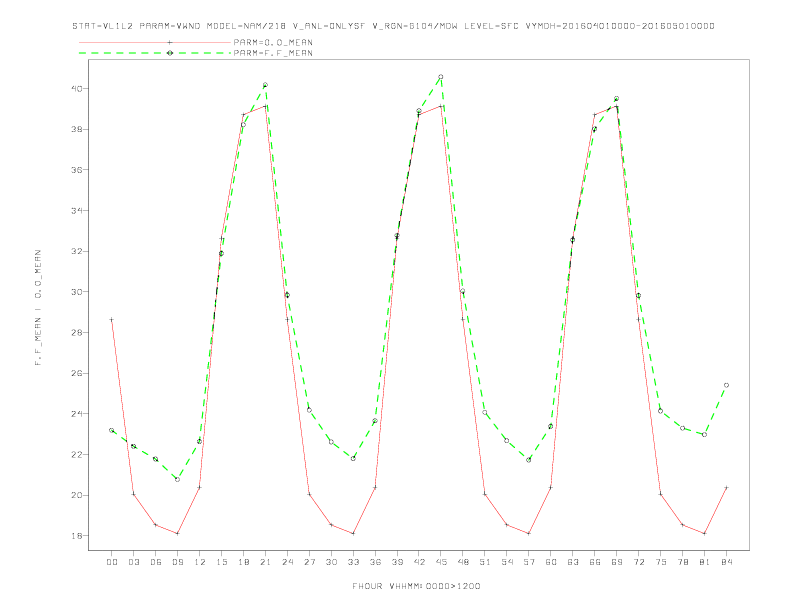Click the x-axis tick label 00
The width and height of the screenshot is (792, 612).
[x=112, y=562]
